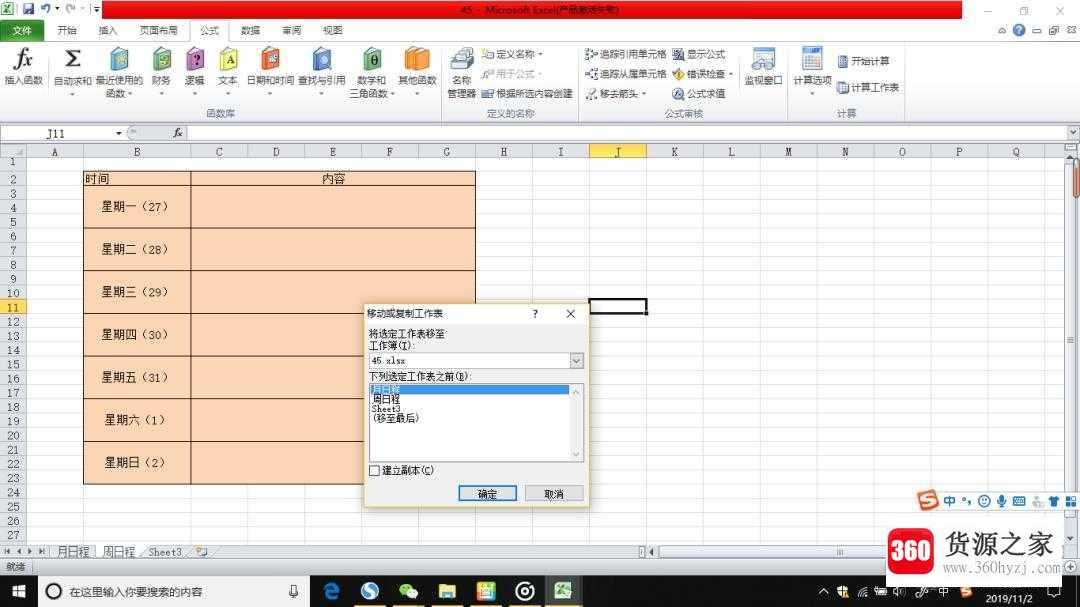
Task: Click Calculate Sheet (计算工作表)
Action: click(x=868, y=87)
